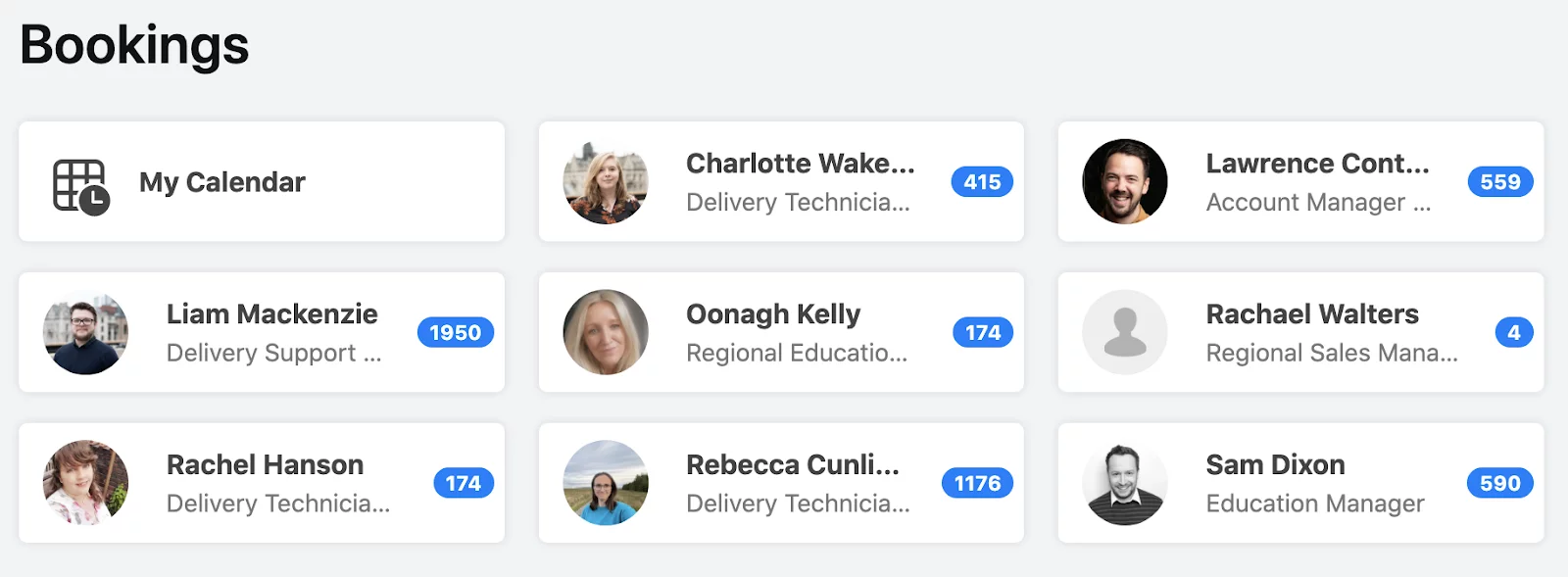Click the badge showing 4 bookings
The image size is (1568, 577).
coord(1514,333)
